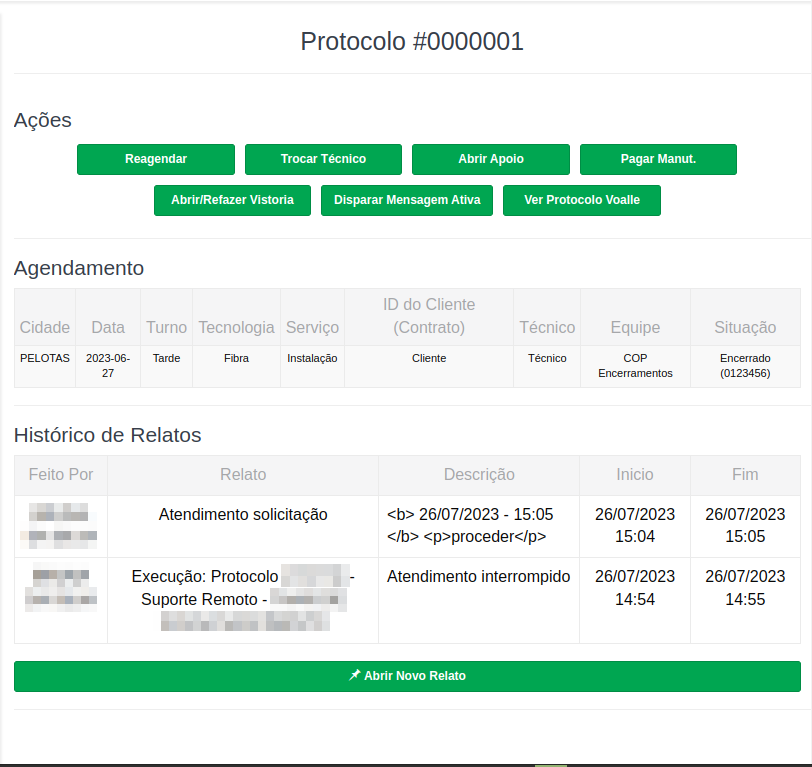
Task: Click the Situação column header
Action: pyautogui.click(x=745, y=327)
